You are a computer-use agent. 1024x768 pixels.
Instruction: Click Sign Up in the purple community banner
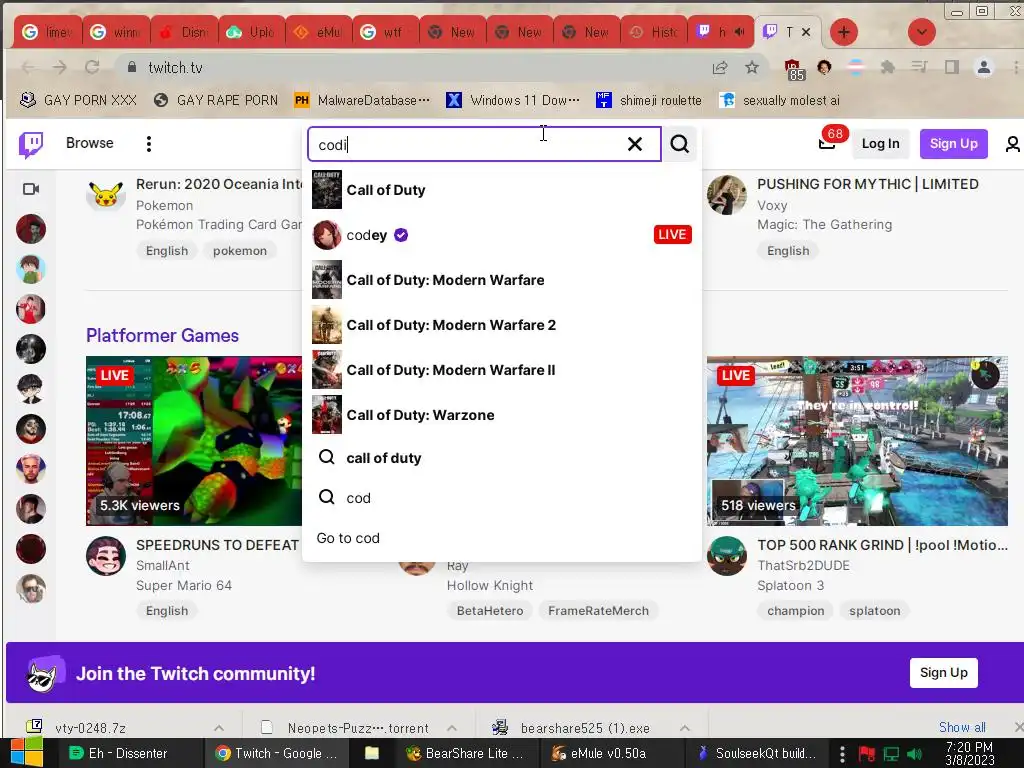pyautogui.click(x=944, y=673)
